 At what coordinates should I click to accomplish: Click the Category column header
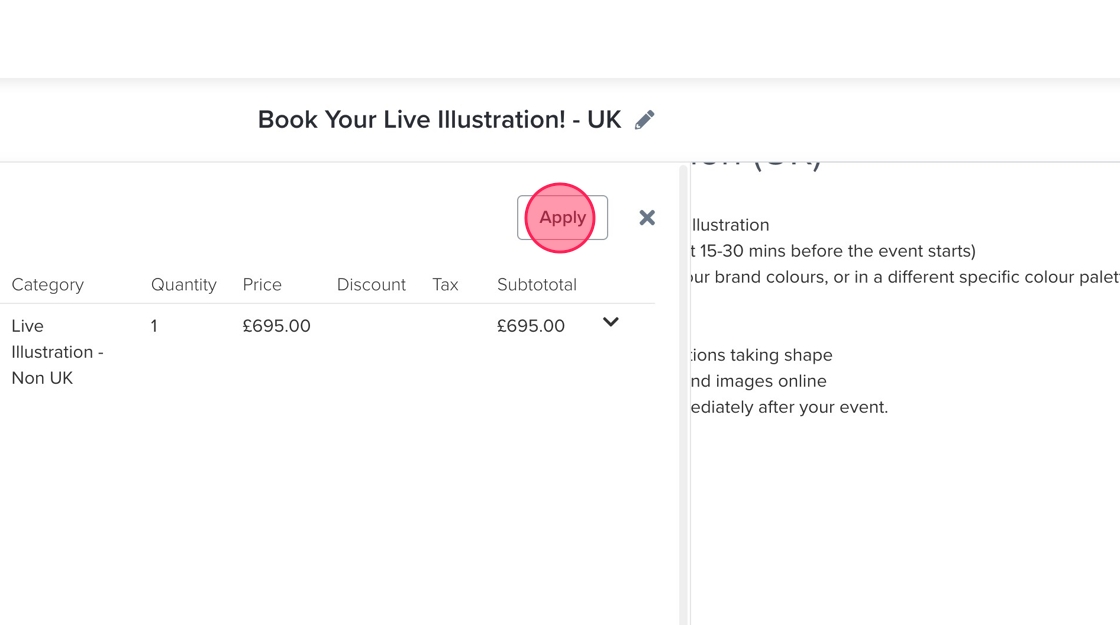[x=48, y=285]
